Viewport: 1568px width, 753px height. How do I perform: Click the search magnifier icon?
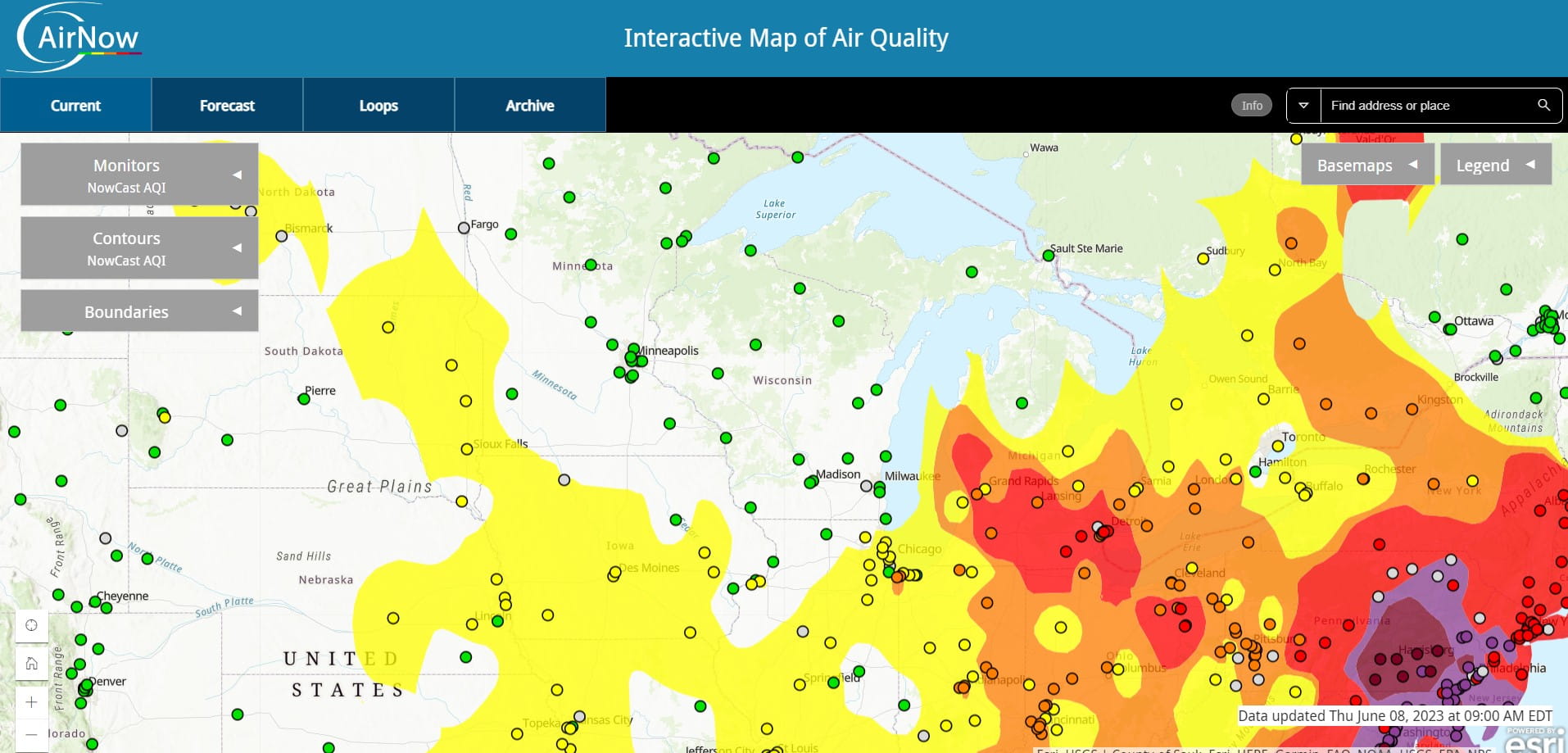[1543, 105]
